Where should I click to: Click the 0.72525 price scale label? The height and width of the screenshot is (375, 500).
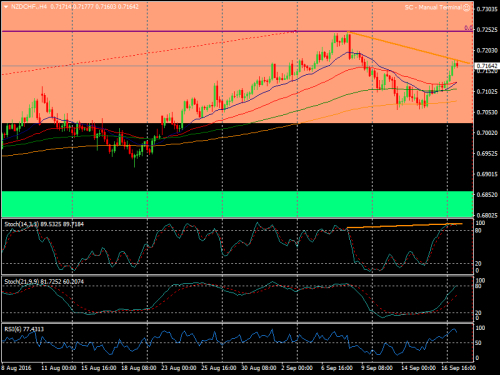(487, 30)
